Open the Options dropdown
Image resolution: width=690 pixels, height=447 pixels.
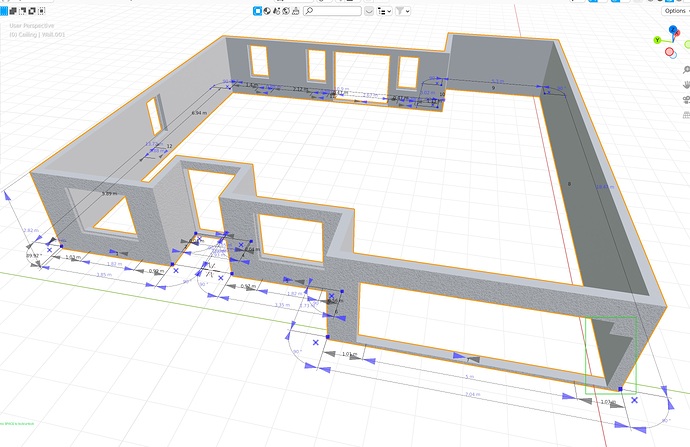[x=675, y=11]
